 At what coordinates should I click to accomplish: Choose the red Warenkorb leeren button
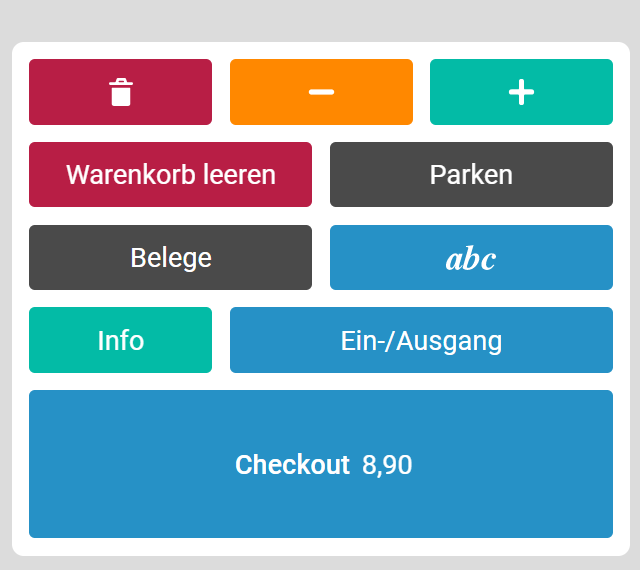171,174
